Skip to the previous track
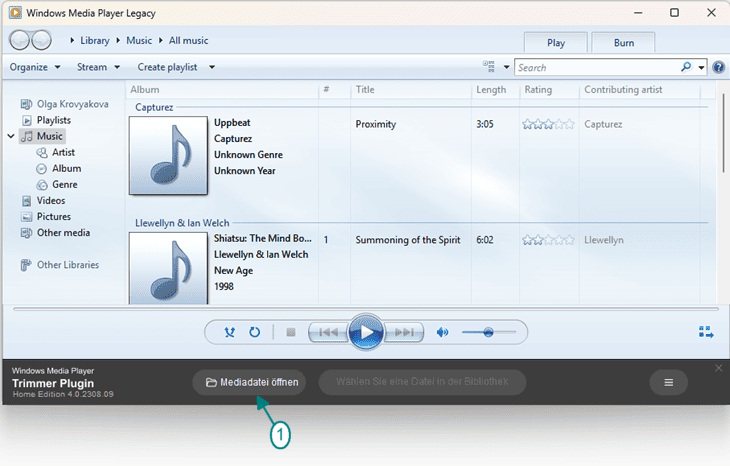The height and width of the screenshot is (466, 730). [x=328, y=332]
